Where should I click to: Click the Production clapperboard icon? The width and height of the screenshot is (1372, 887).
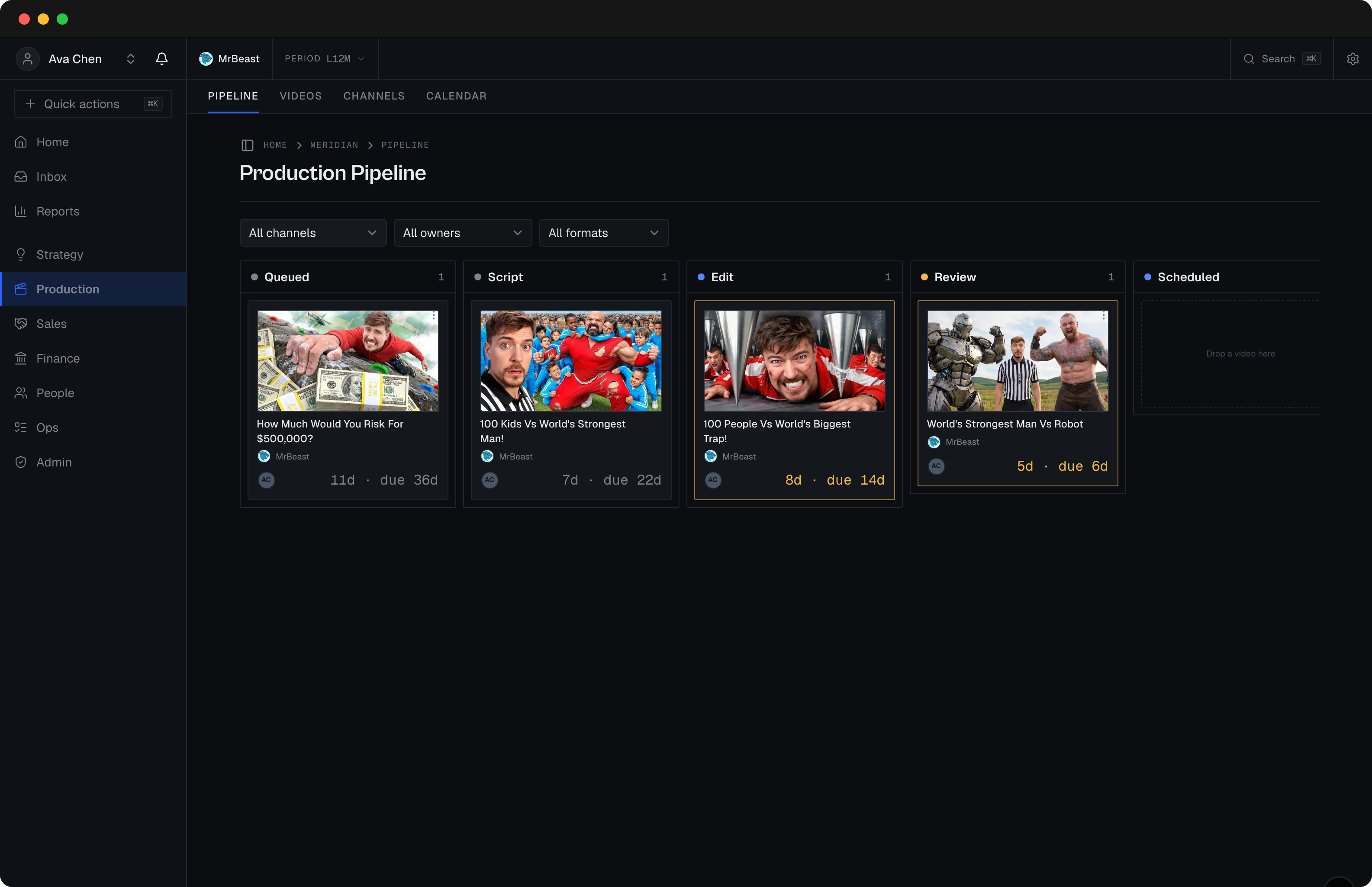[21, 289]
